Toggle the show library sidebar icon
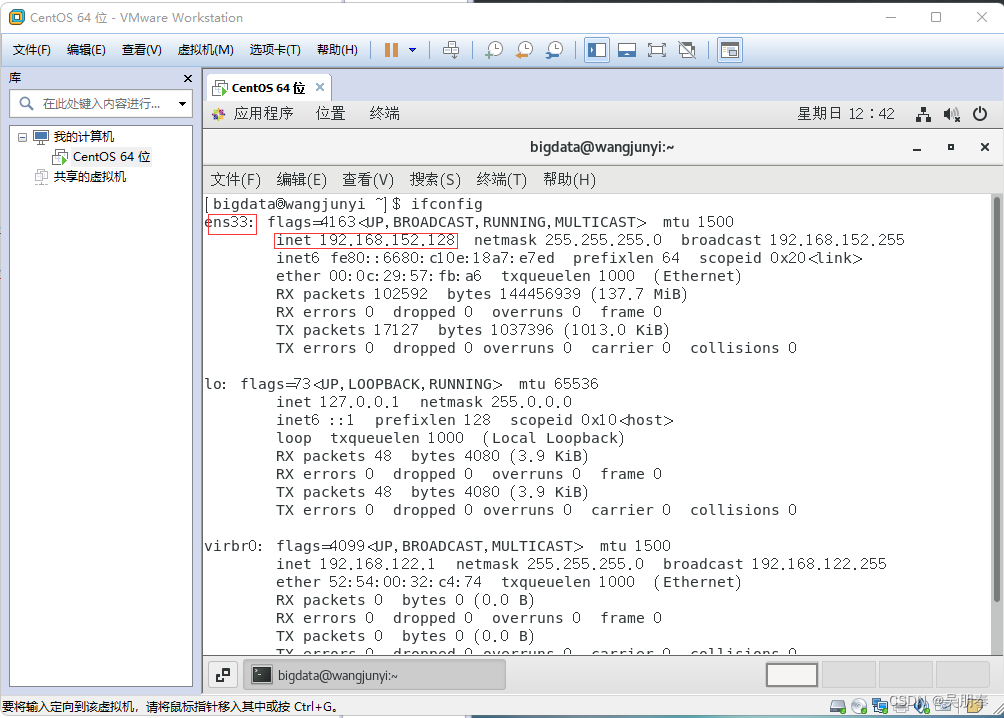This screenshot has width=1004, height=718. pyautogui.click(x=597, y=50)
